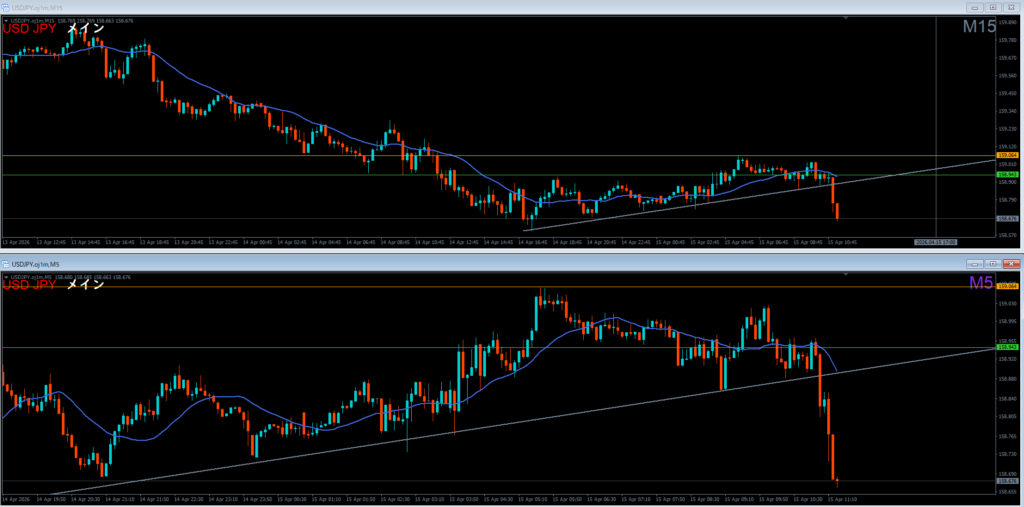
Task: Maximize the M15 chart window
Action: [x=993, y=7]
